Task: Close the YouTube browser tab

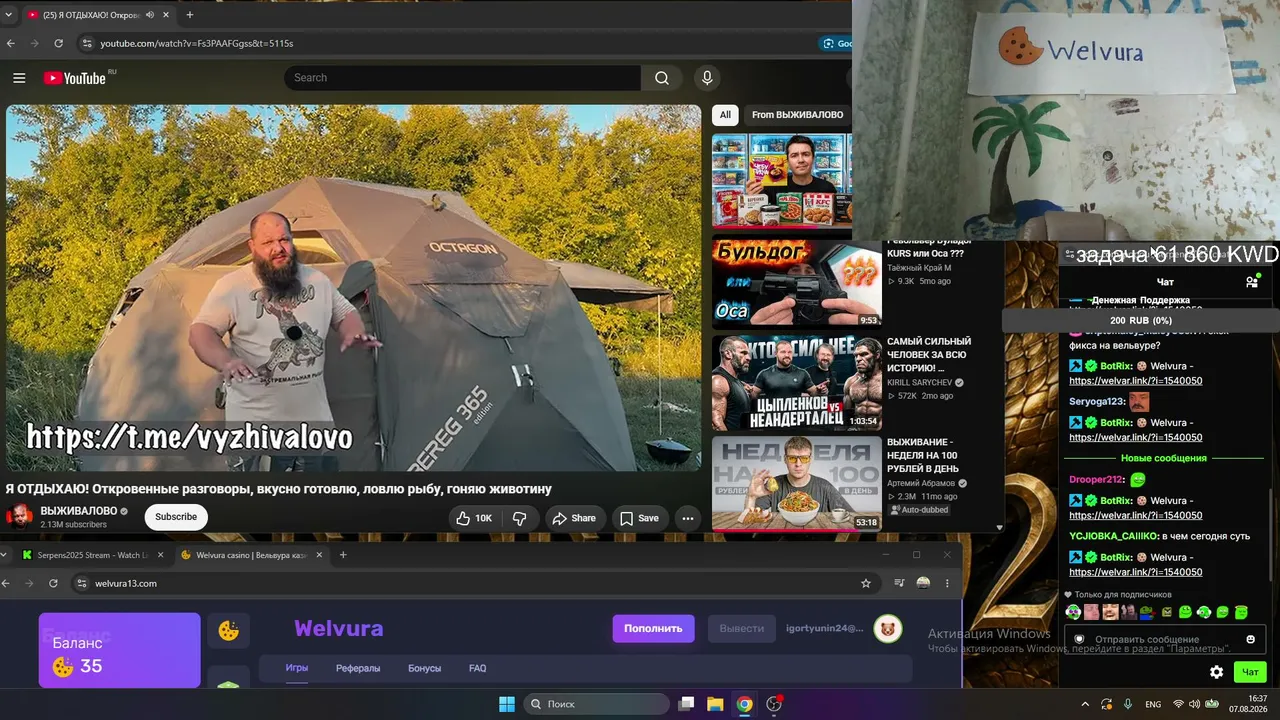Action: [164, 15]
